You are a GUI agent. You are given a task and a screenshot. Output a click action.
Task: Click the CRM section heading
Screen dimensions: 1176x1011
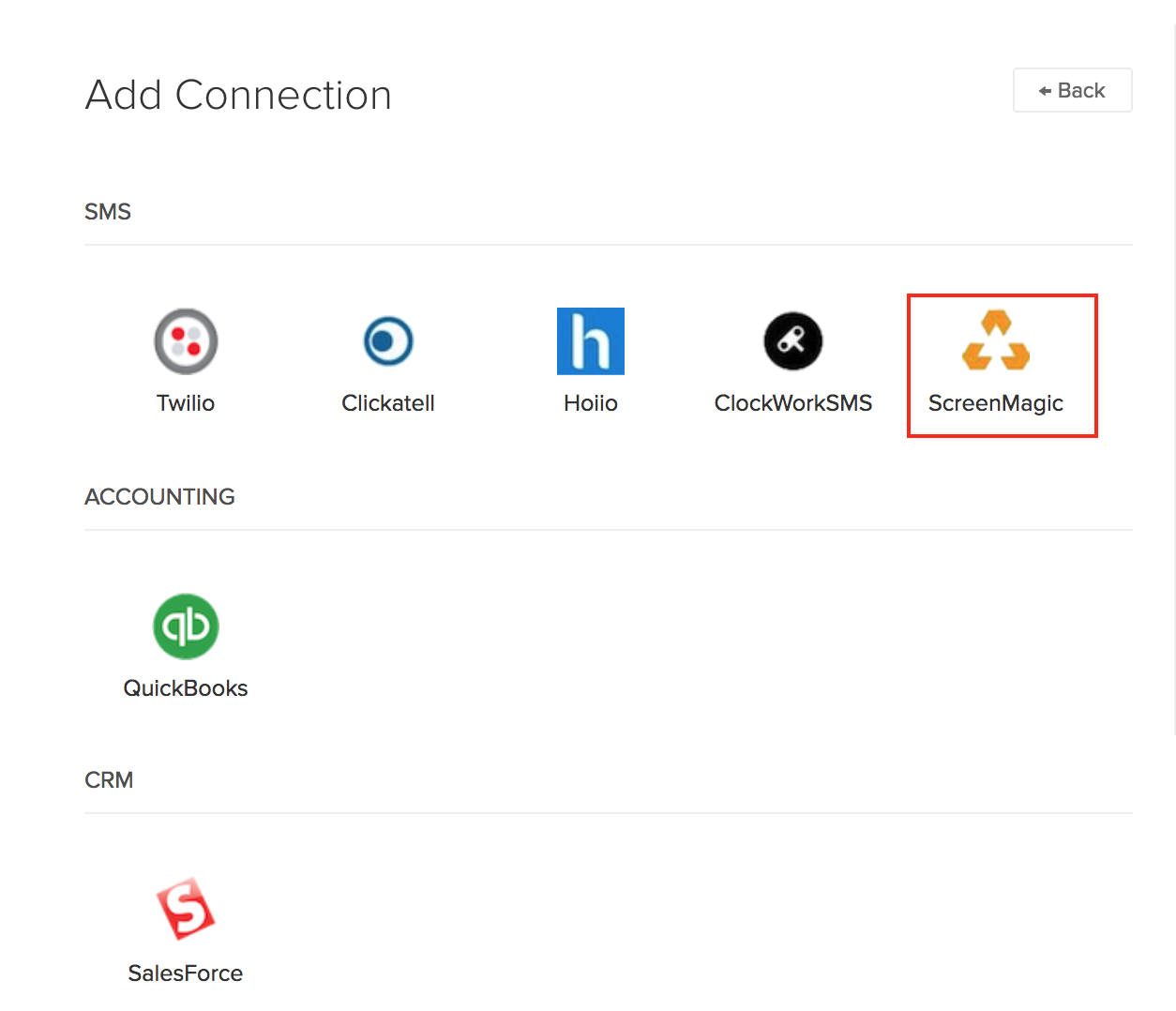109,779
